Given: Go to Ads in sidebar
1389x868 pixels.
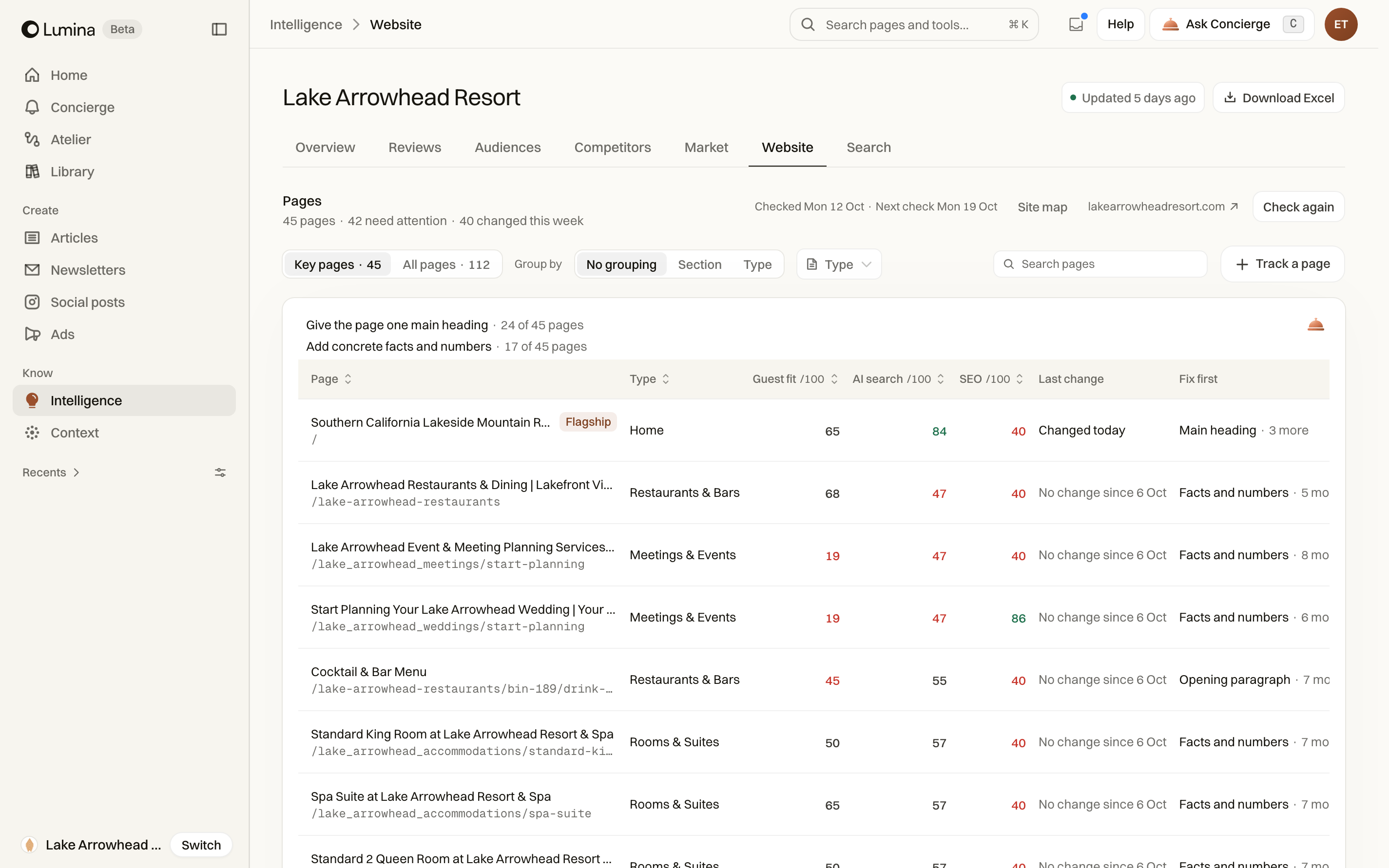Looking at the screenshot, I should click(x=124, y=334).
